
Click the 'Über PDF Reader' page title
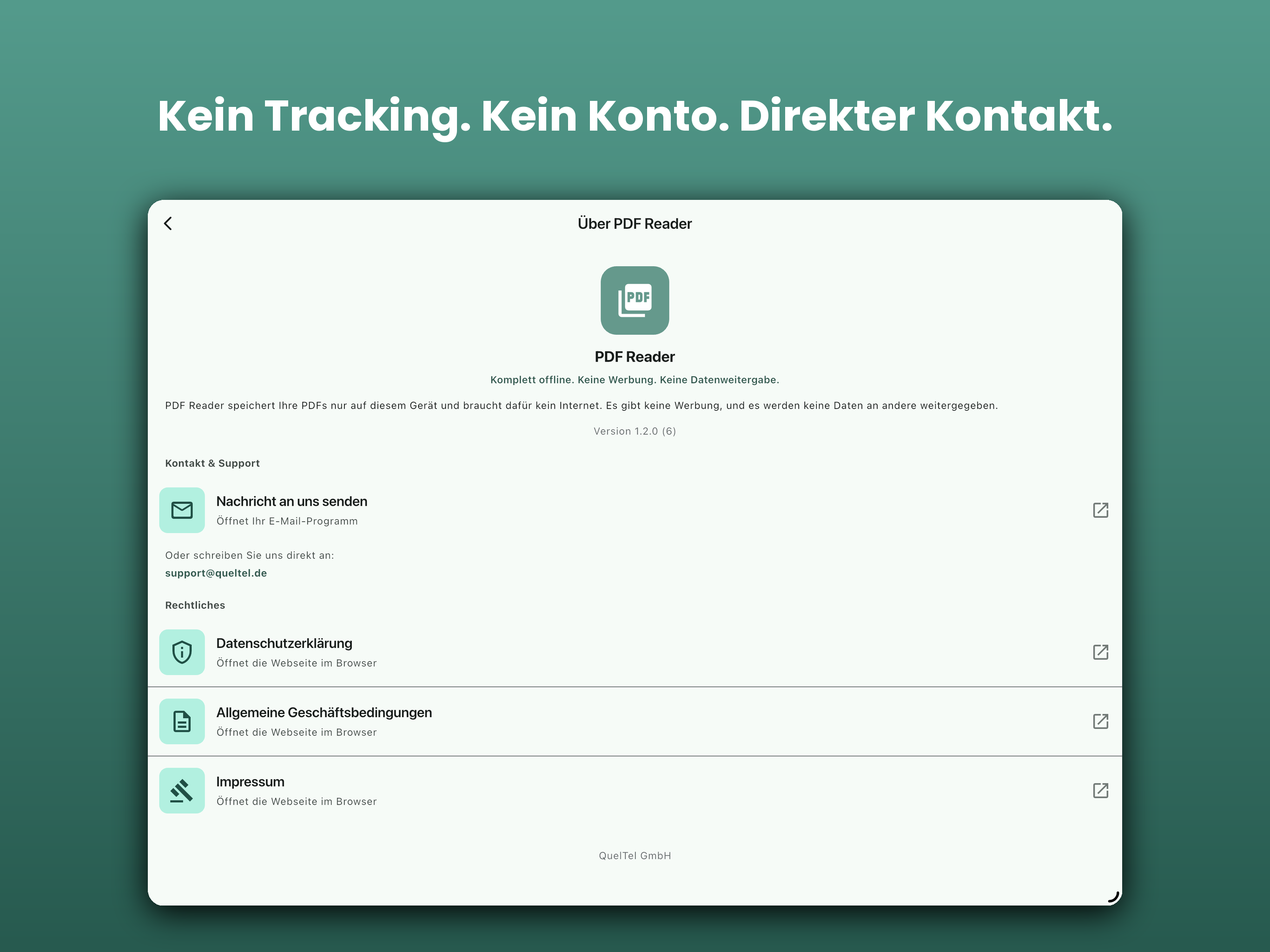[x=635, y=224]
